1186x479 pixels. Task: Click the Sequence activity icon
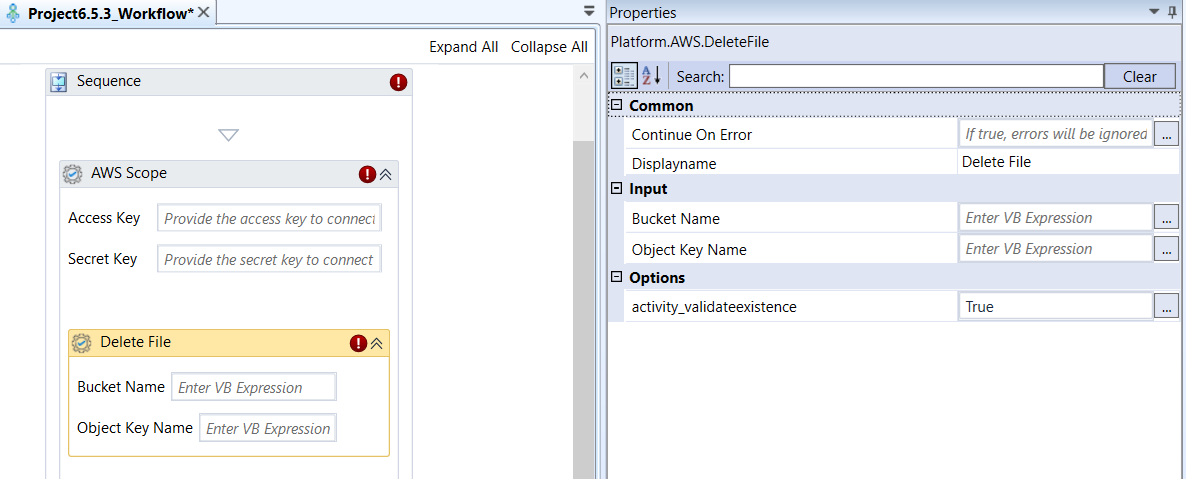59,82
